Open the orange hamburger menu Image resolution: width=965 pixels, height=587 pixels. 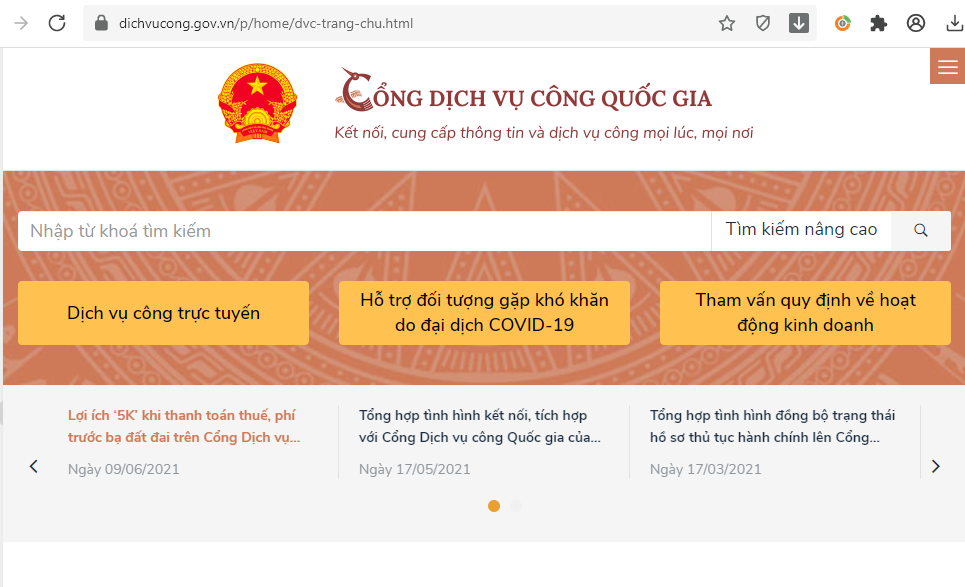click(947, 66)
